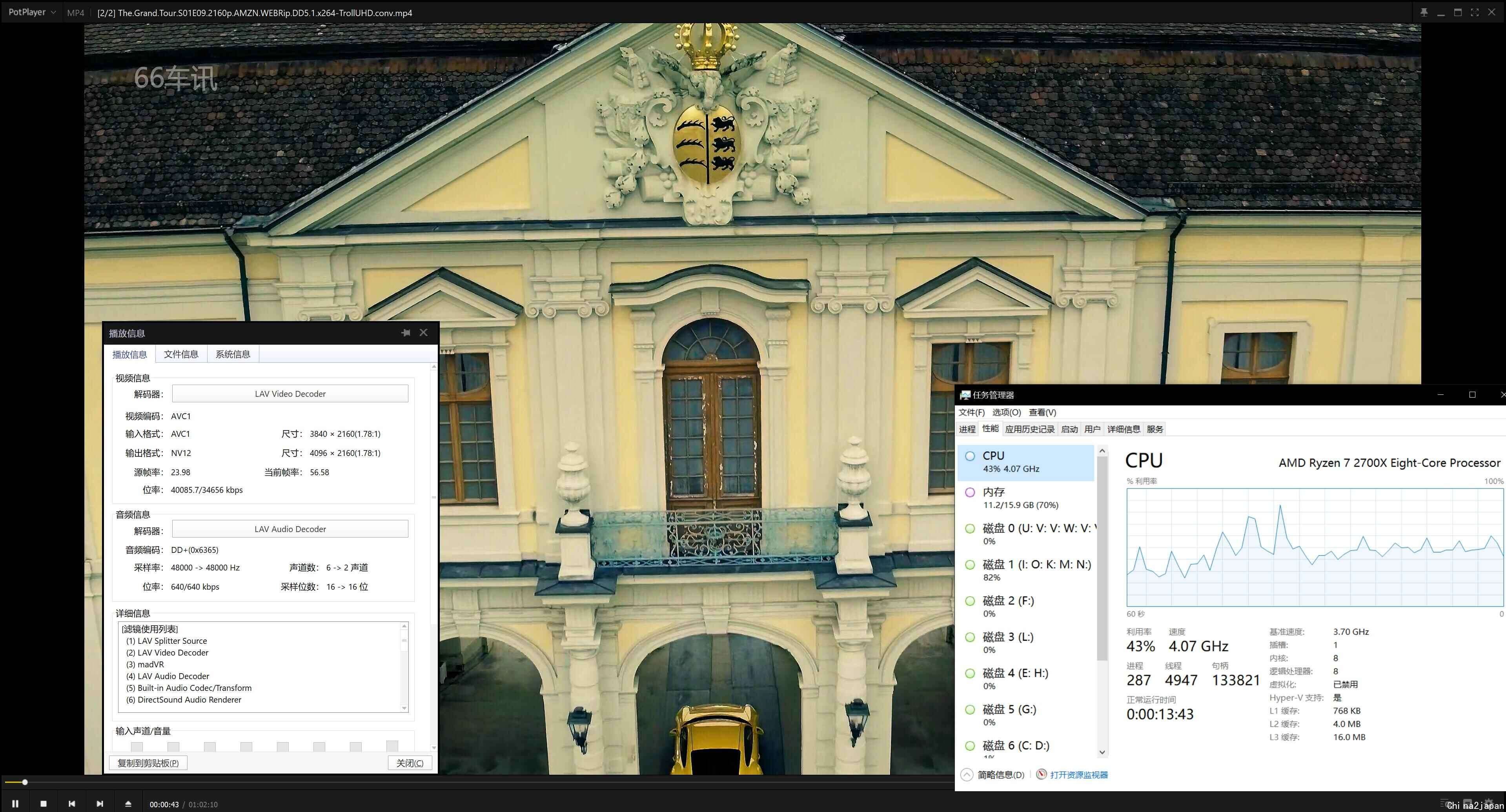Maximize the Task Manager window
The width and height of the screenshot is (1506, 812).
tap(1472, 395)
